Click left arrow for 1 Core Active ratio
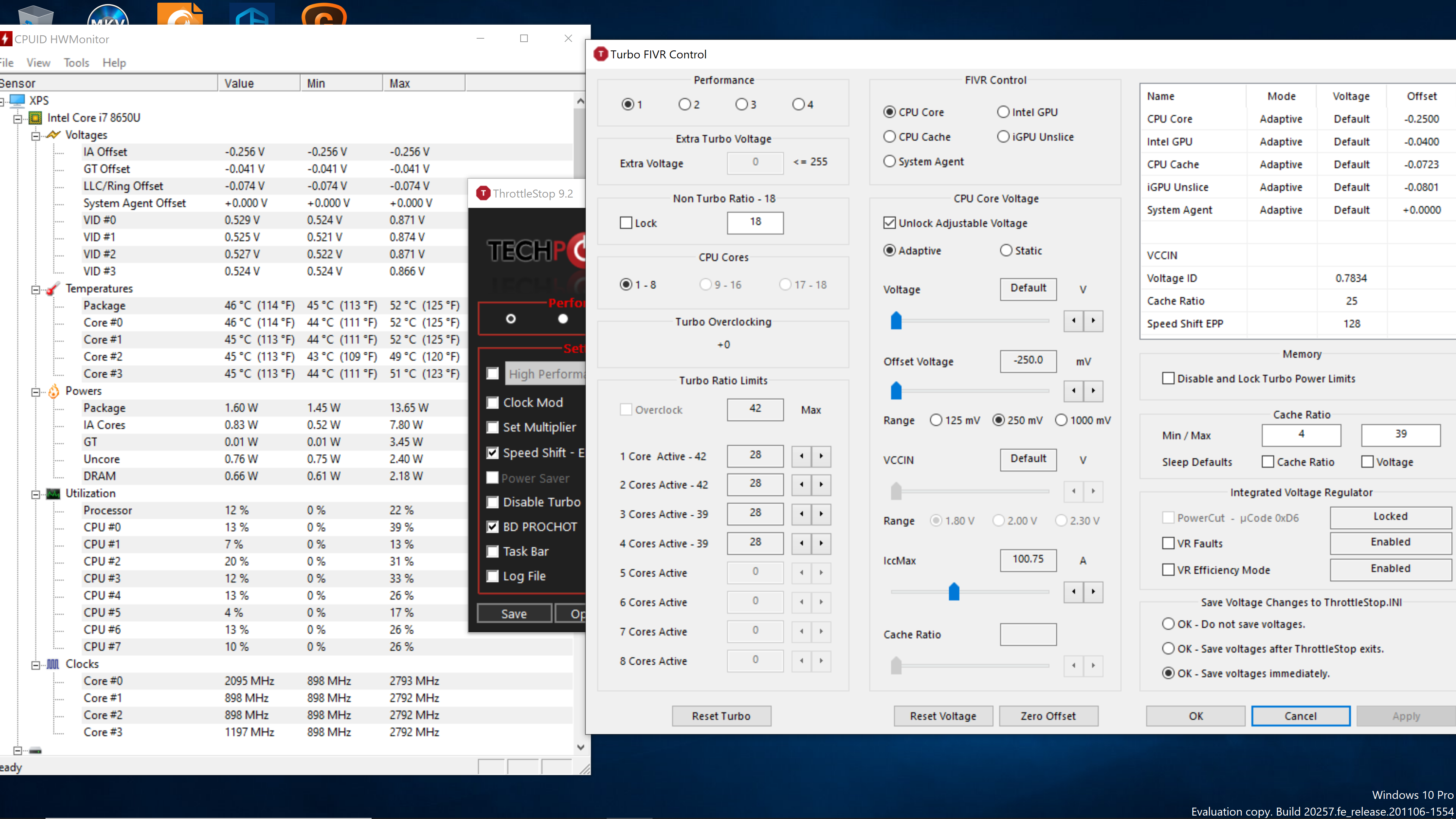 point(802,456)
